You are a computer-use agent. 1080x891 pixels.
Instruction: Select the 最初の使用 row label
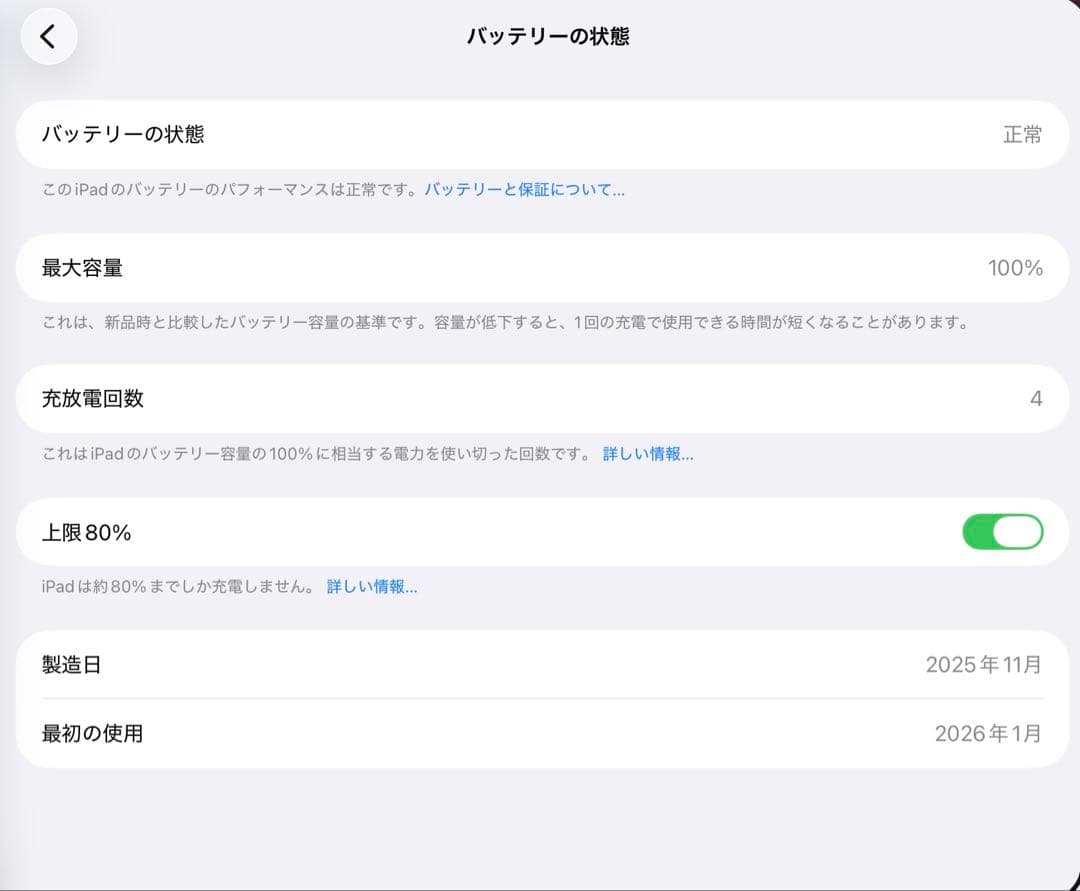click(92, 733)
